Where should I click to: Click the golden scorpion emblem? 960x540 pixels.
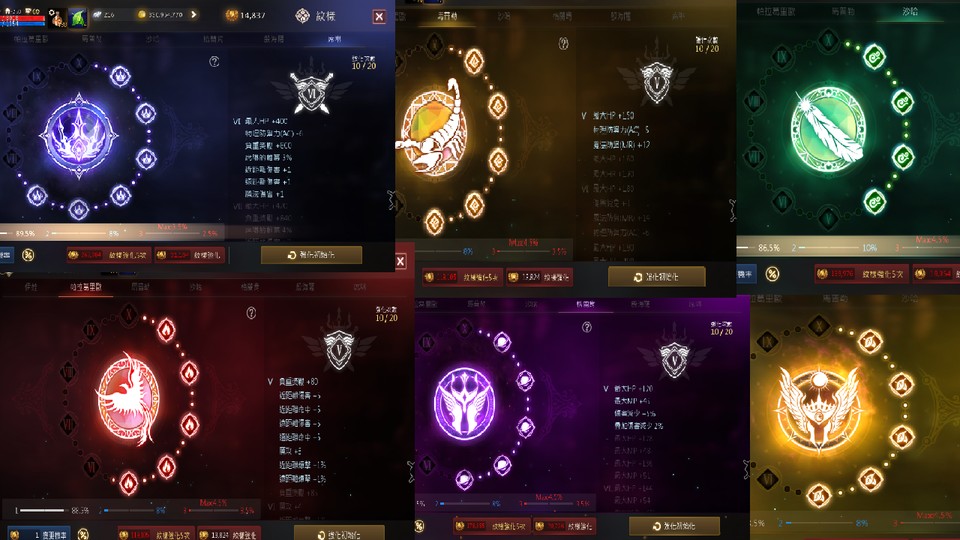(x=433, y=130)
